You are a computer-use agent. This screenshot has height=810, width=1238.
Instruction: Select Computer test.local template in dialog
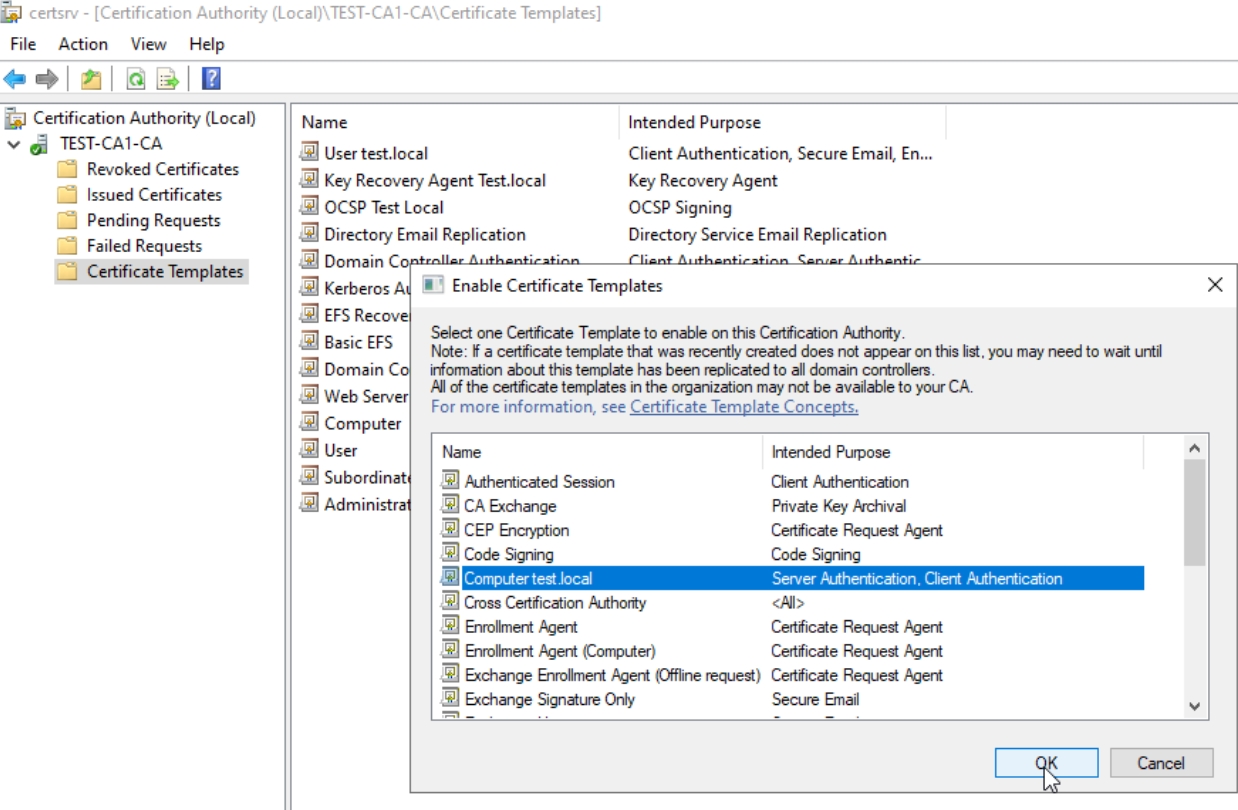click(x=791, y=578)
